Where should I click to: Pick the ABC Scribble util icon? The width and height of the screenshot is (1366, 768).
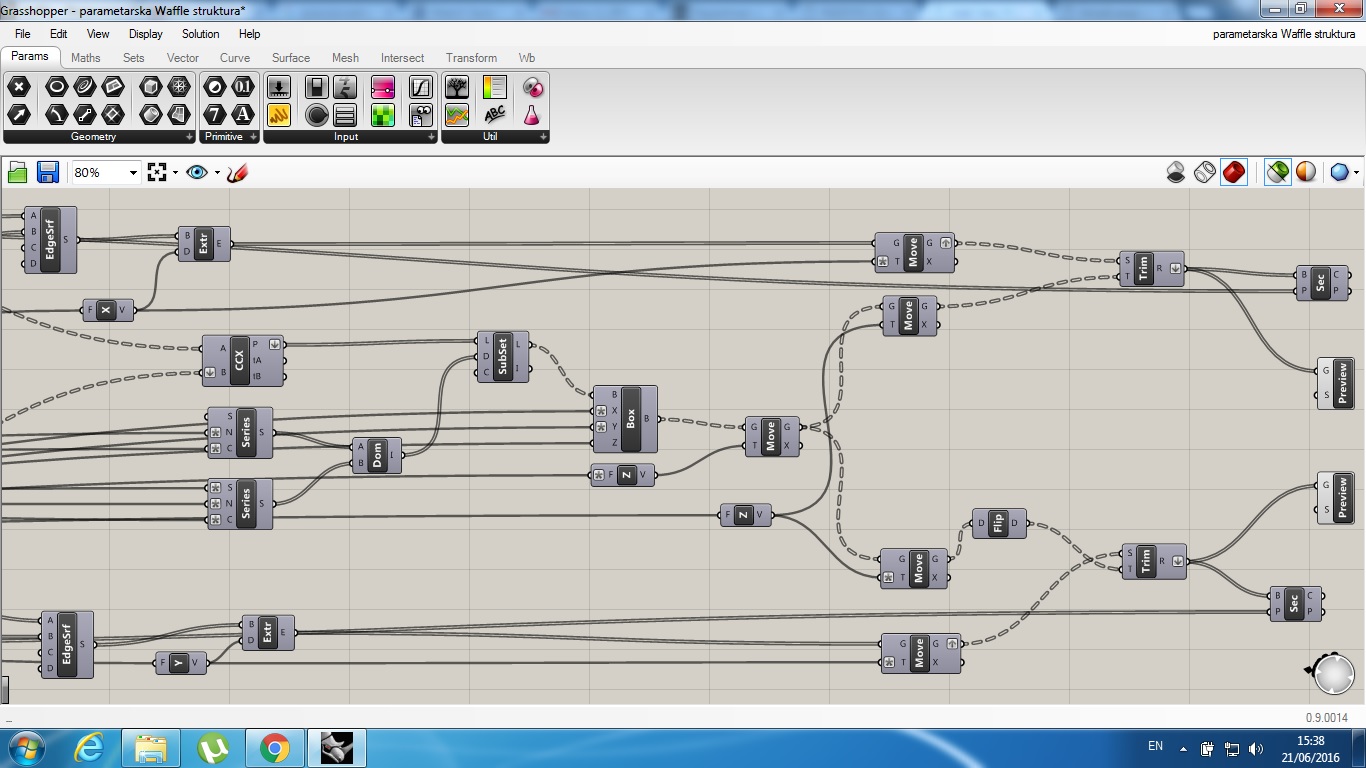coord(495,115)
